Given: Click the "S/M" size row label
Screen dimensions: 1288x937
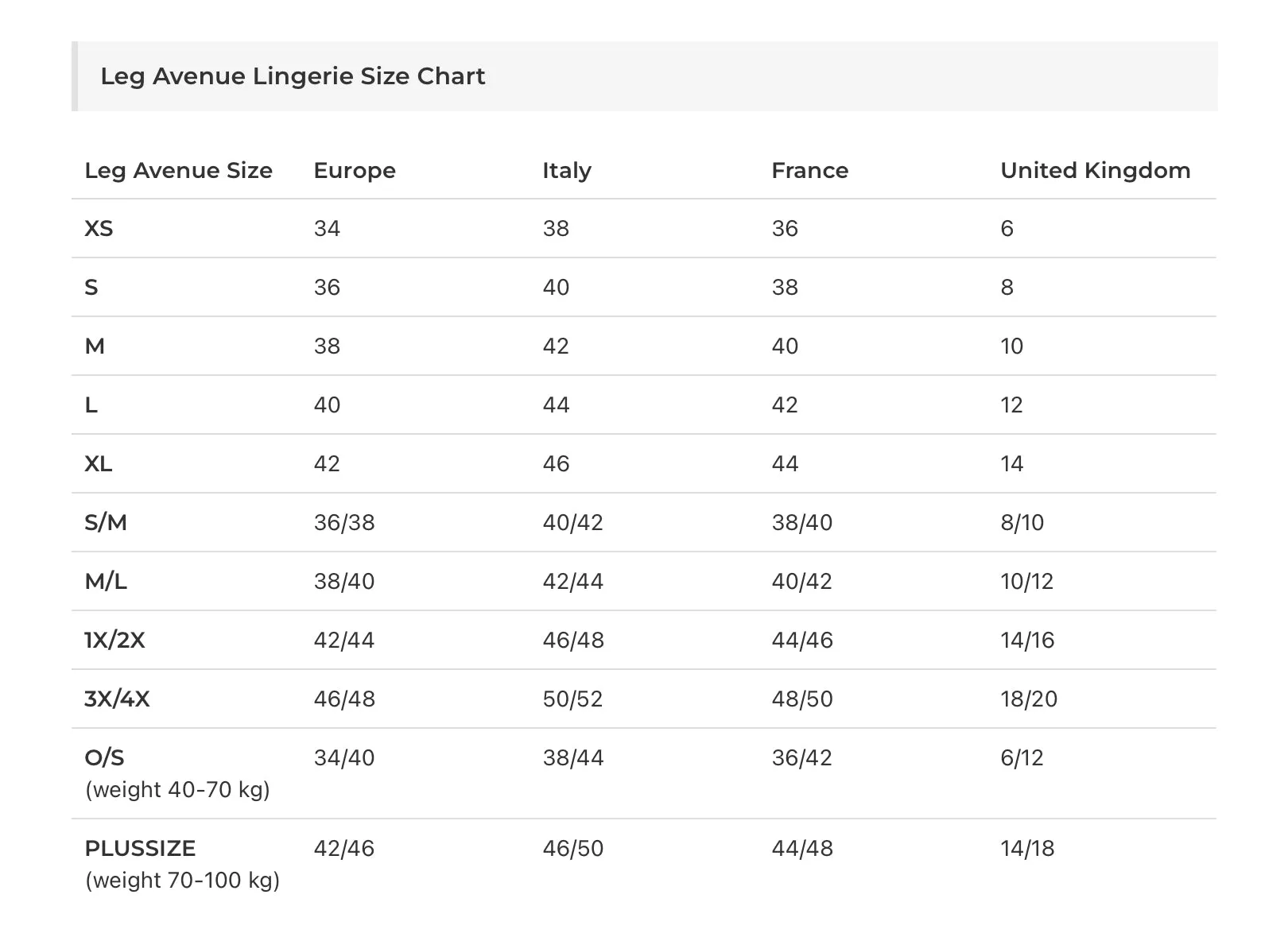Looking at the screenshot, I should pyautogui.click(x=106, y=523).
